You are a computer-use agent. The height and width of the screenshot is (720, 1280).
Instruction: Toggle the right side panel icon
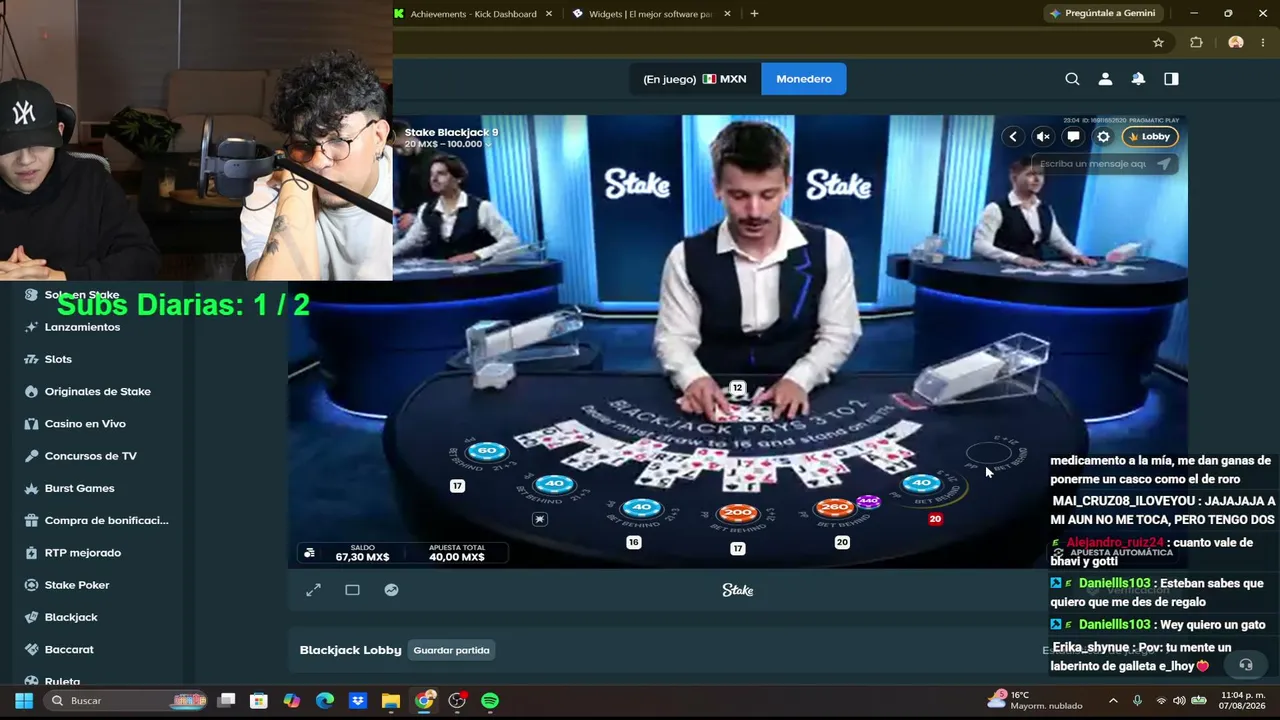pos(1171,79)
